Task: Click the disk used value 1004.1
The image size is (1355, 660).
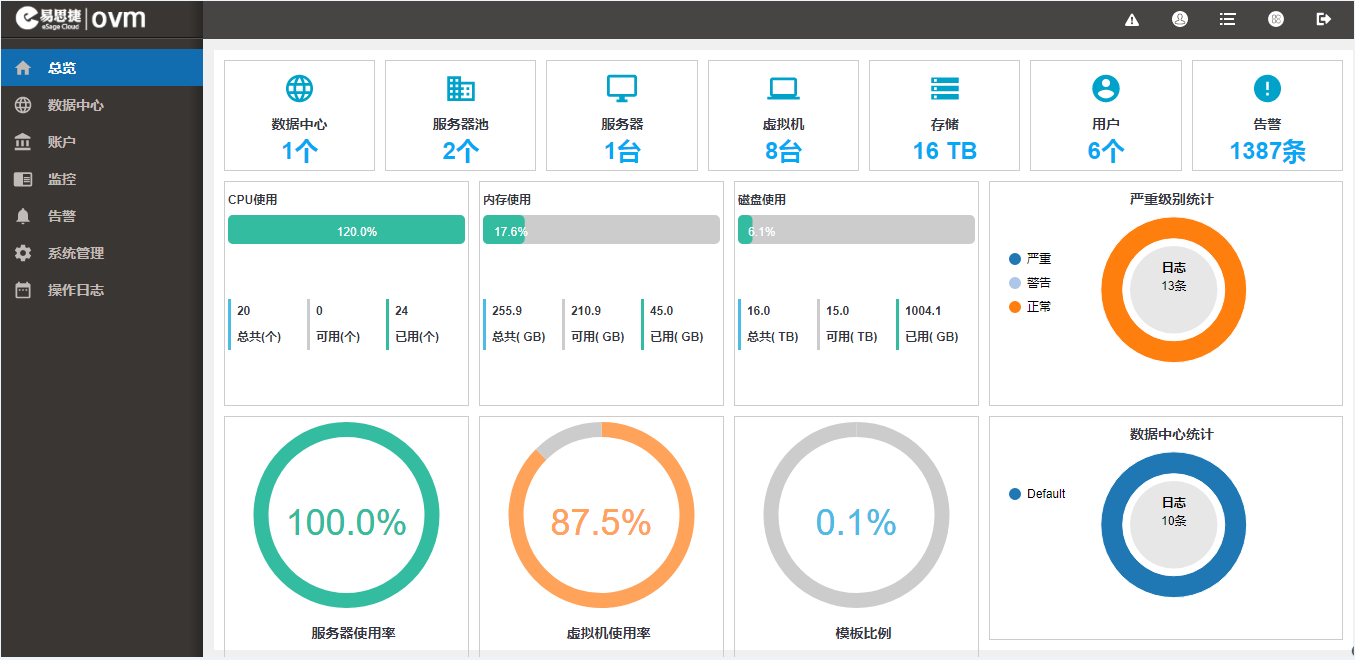Action: pos(923,311)
